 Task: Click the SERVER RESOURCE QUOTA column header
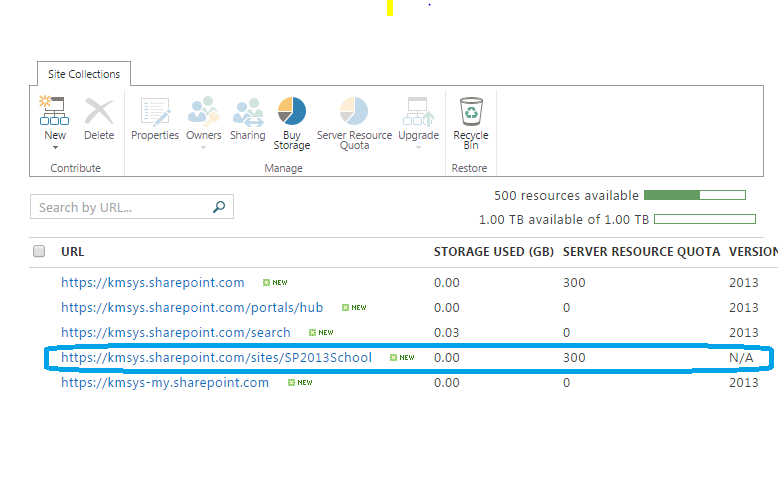[x=641, y=252]
